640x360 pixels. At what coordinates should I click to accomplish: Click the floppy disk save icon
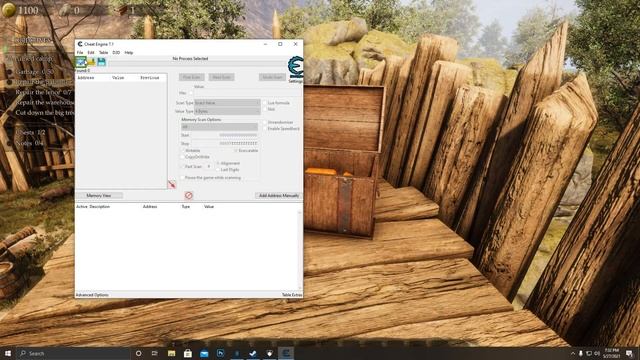(x=101, y=62)
